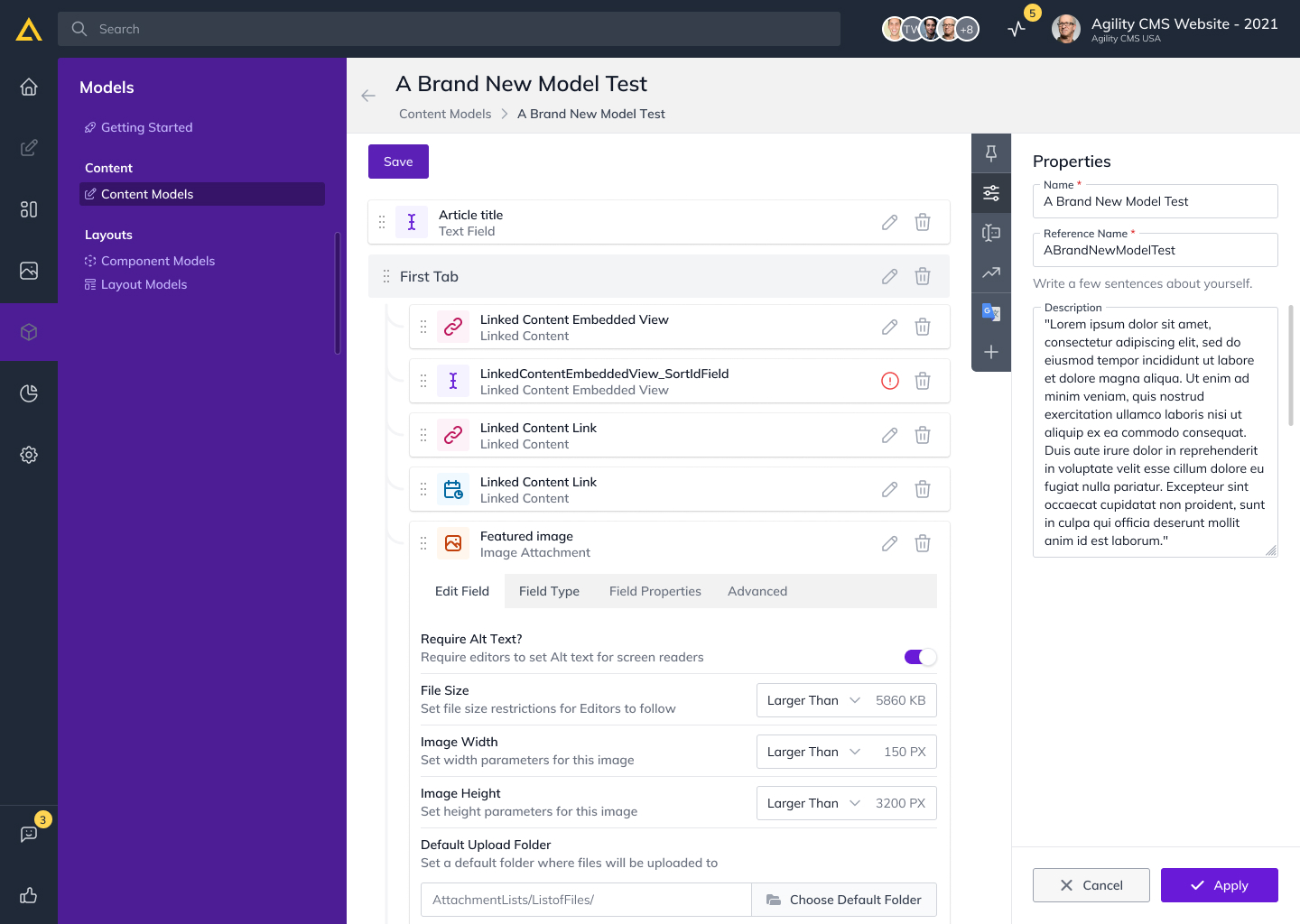1300x924 pixels.
Task: Click the pin icon in the side toolbar
Action: tap(991, 153)
